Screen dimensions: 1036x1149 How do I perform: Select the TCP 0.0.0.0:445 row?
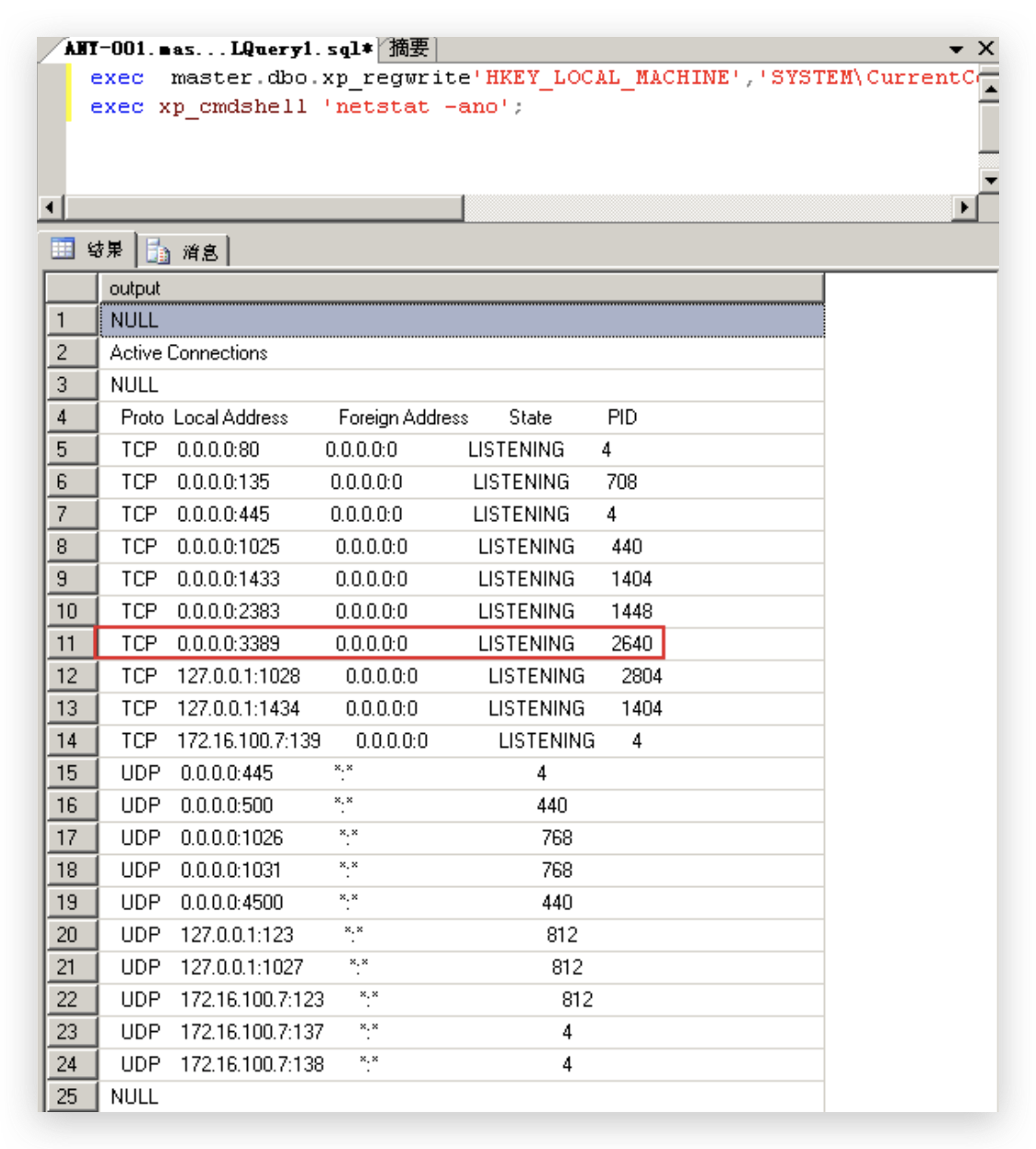[x=462, y=515]
